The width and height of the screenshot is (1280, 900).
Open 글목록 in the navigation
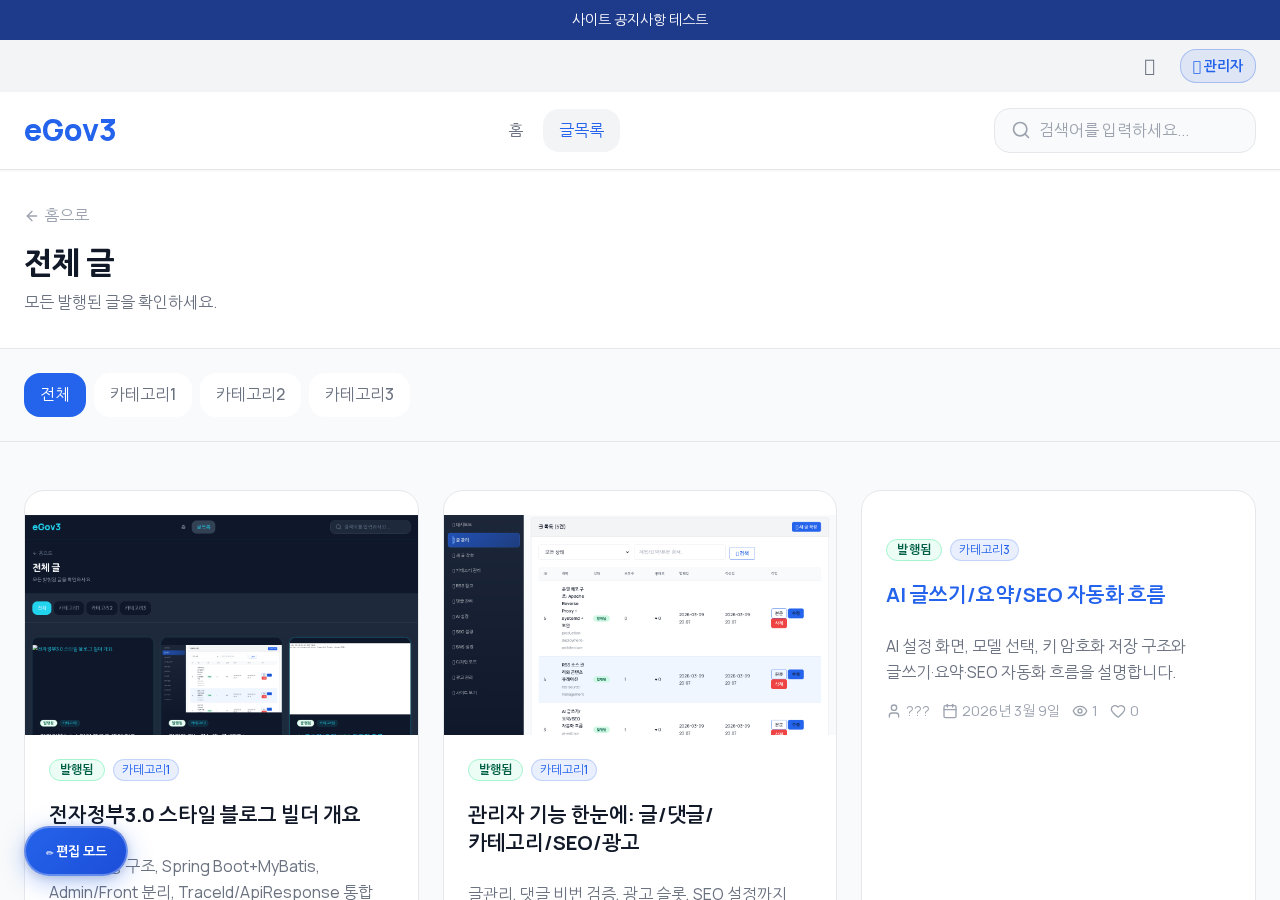pos(581,130)
